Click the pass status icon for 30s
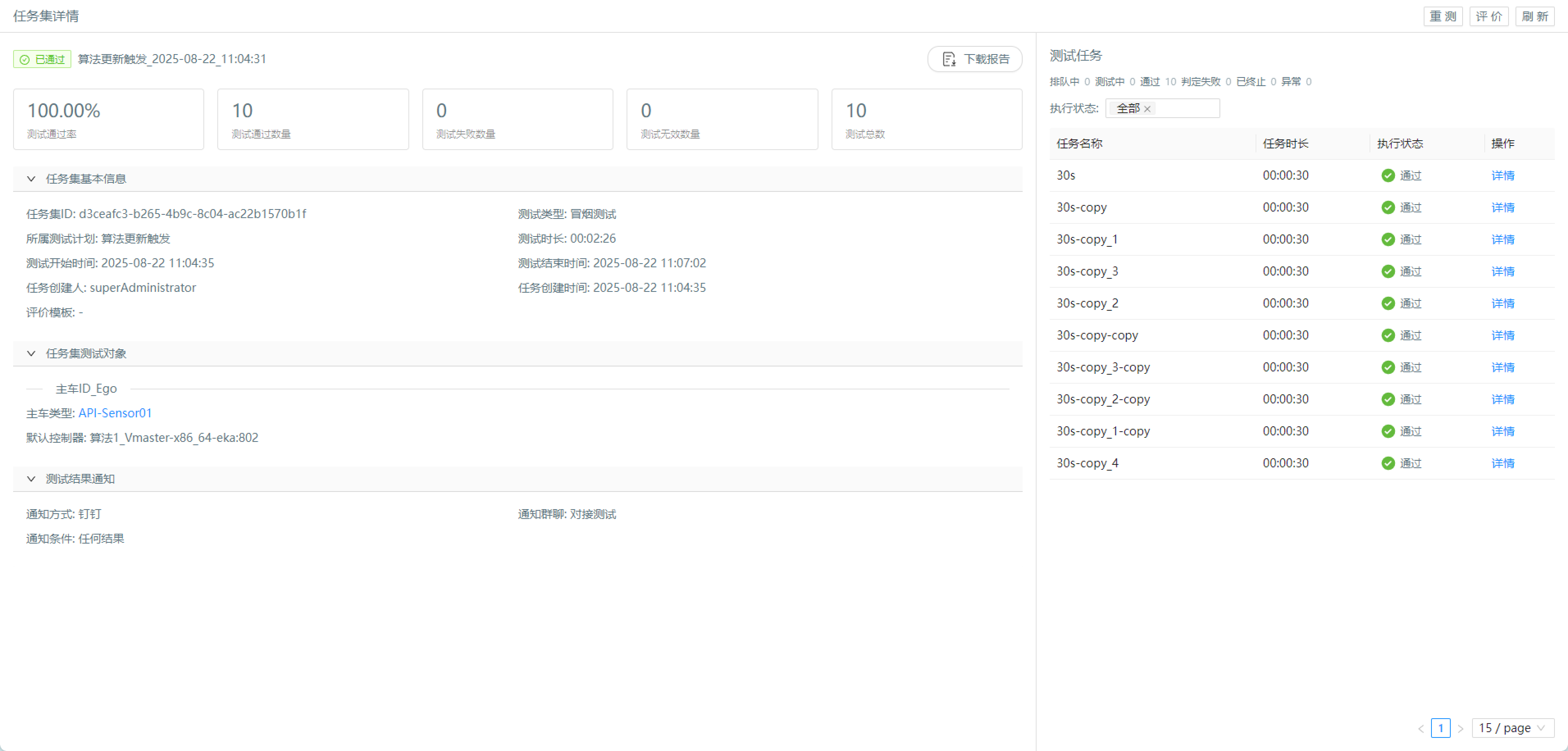Viewport: 1568px width, 751px height. [x=1388, y=176]
